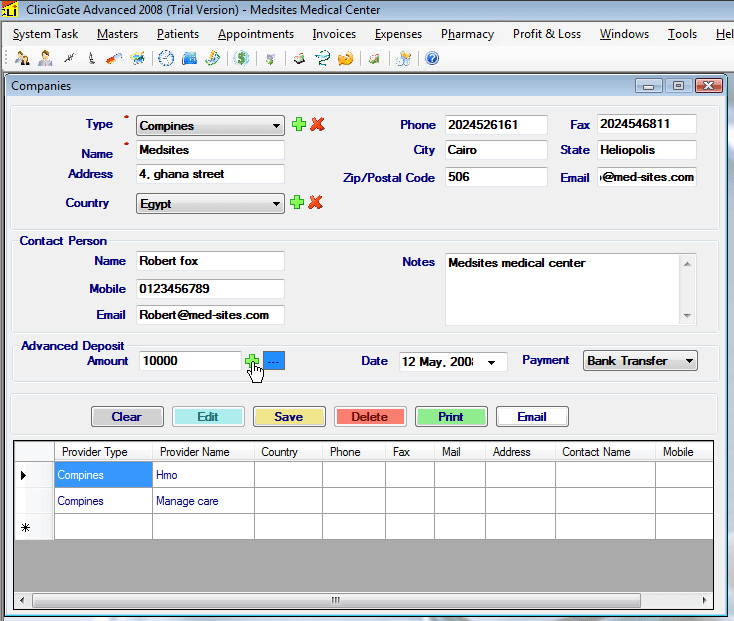Click the cash register toolbar icon
Image resolution: width=734 pixels, height=621 pixels.
pyautogui.click(x=299, y=59)
